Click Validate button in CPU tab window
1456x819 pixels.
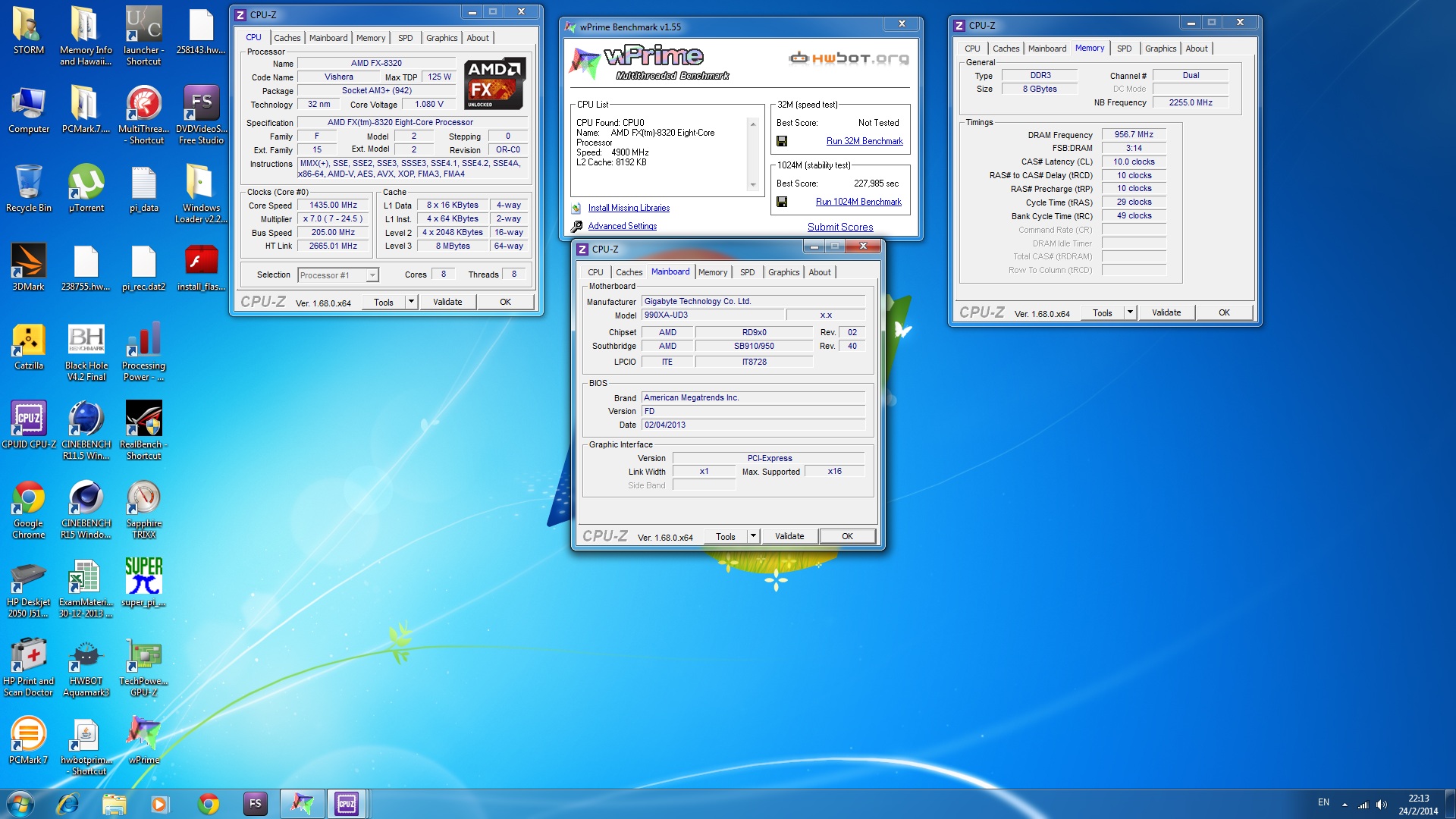tap(447, 302)
